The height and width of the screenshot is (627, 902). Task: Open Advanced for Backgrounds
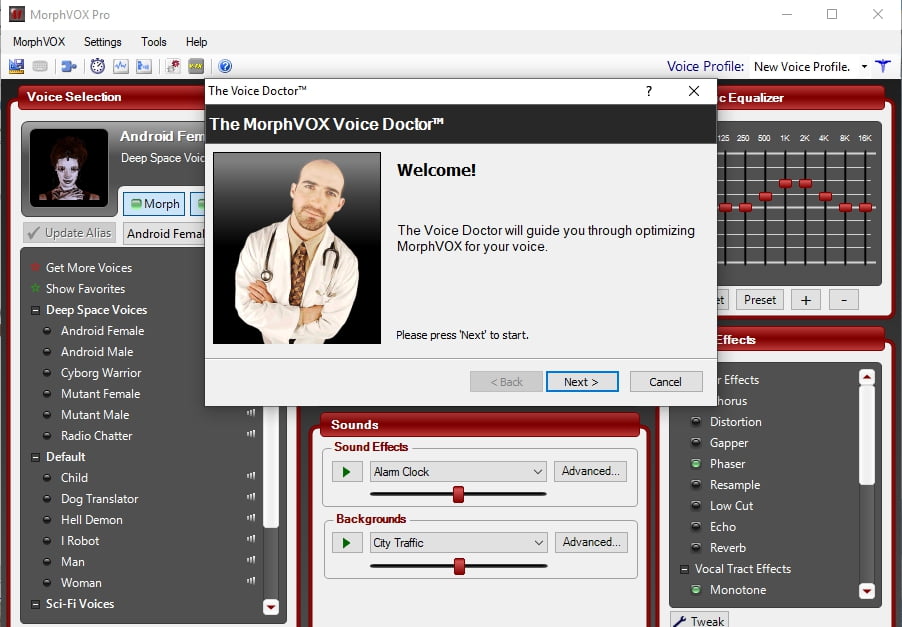click(x=591, y=542)
